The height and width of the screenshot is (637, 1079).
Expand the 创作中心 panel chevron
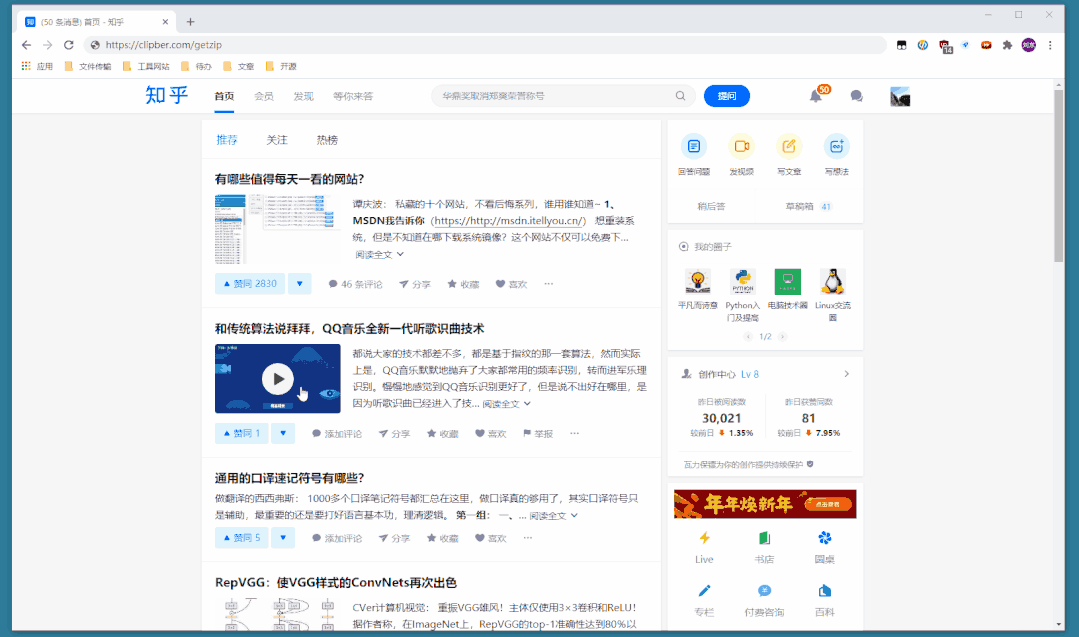(846, 374)
